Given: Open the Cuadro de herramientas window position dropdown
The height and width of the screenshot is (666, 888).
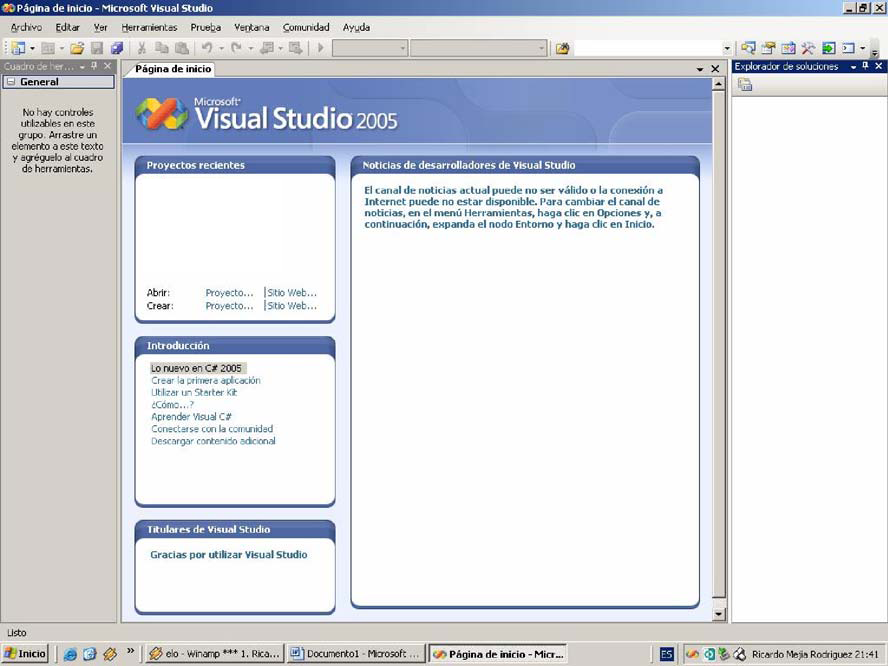Looking at the screenshot, I should pos(82,67).
